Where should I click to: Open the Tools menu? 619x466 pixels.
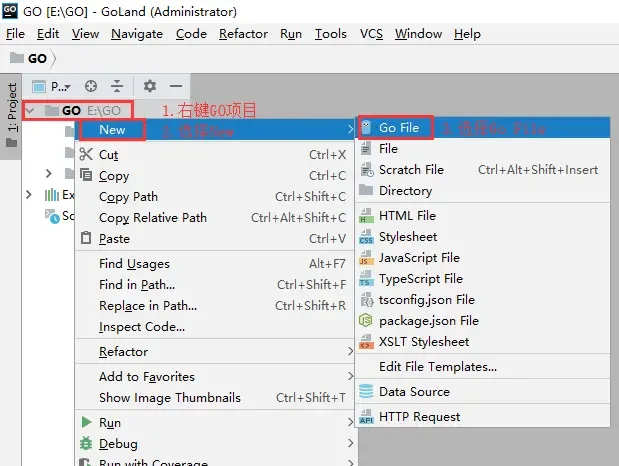tap(331, 34)
